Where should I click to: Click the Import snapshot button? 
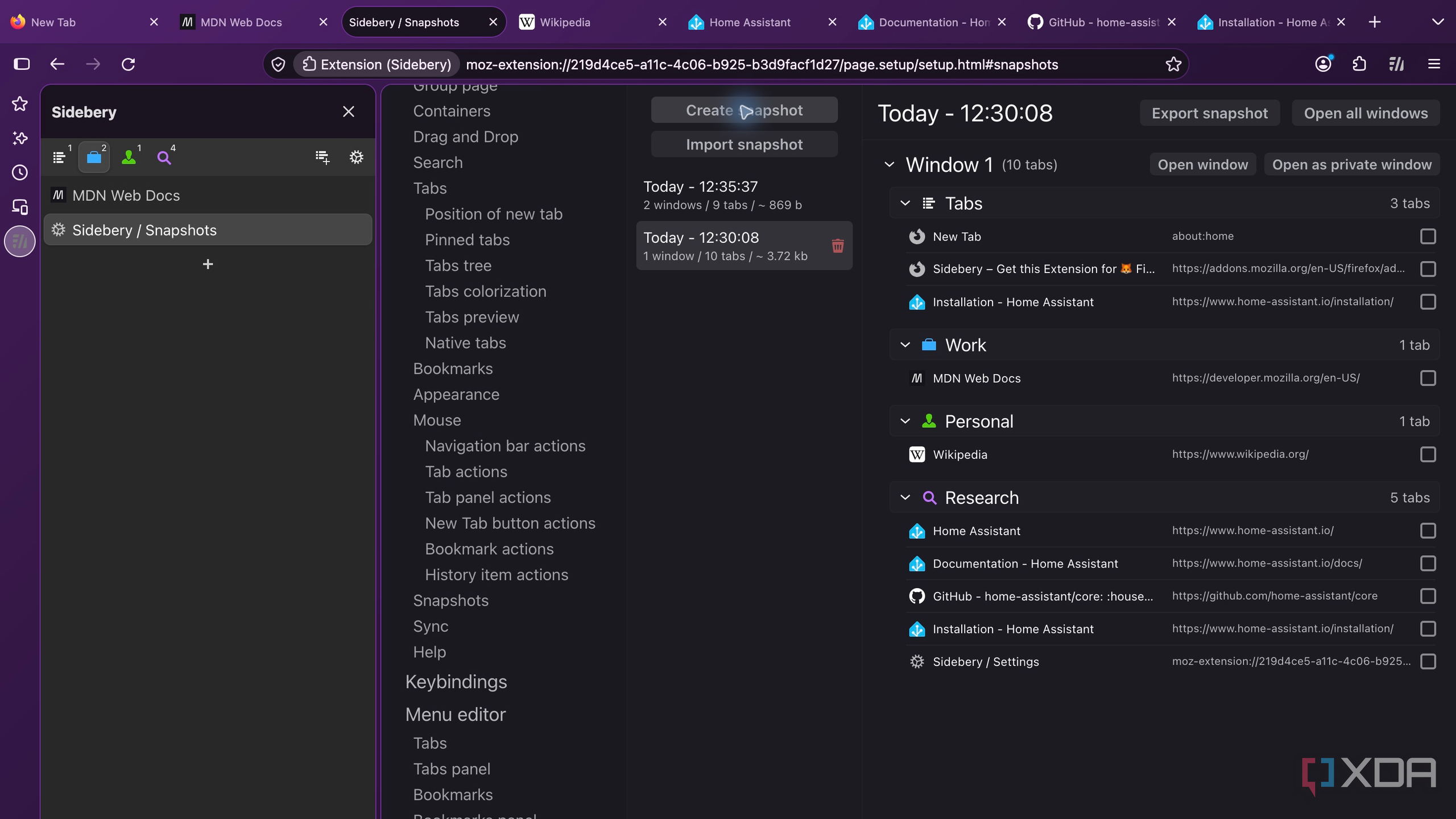[x=744, y=144]
